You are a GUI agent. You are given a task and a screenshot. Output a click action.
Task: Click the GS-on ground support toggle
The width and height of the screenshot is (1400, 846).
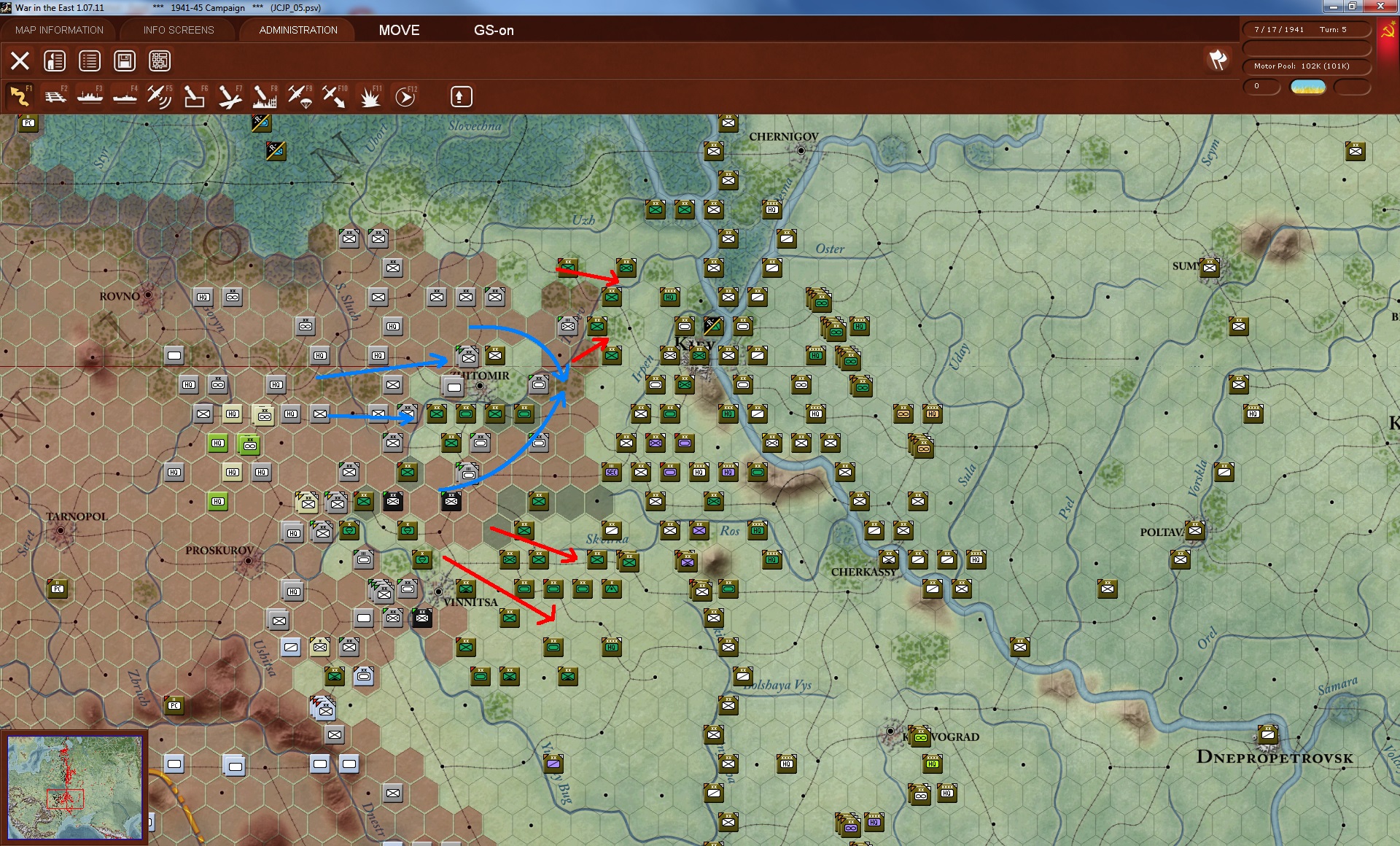click(494, 30)
